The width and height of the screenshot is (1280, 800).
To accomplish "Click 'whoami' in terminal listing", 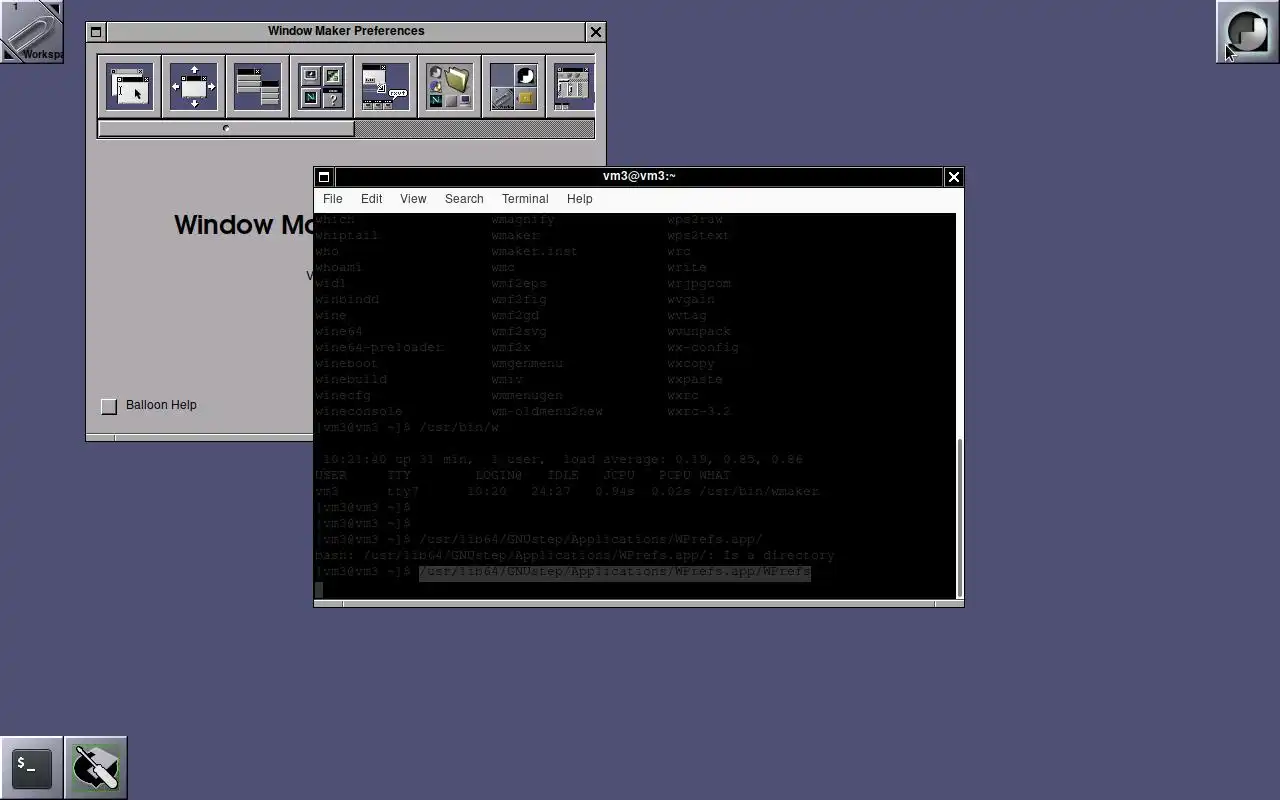I will (338, 268).
